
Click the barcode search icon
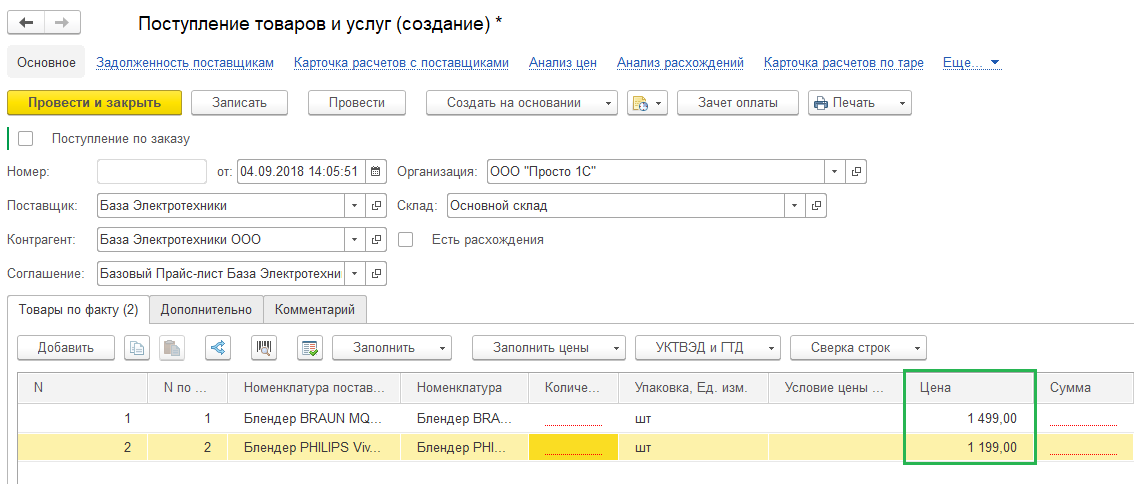tap(264, 348)
